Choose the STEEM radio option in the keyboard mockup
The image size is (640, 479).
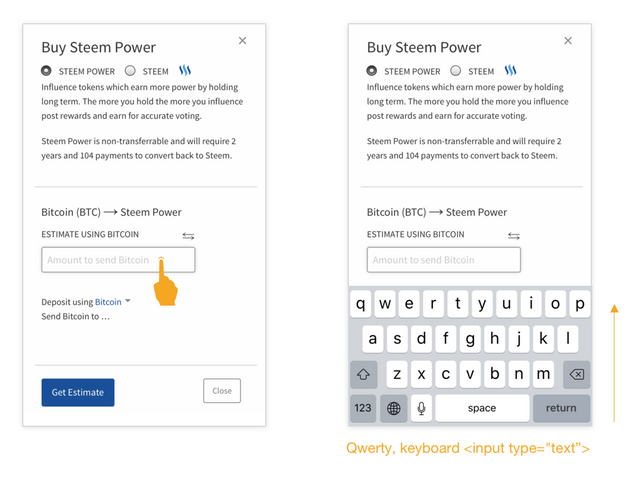456,71
